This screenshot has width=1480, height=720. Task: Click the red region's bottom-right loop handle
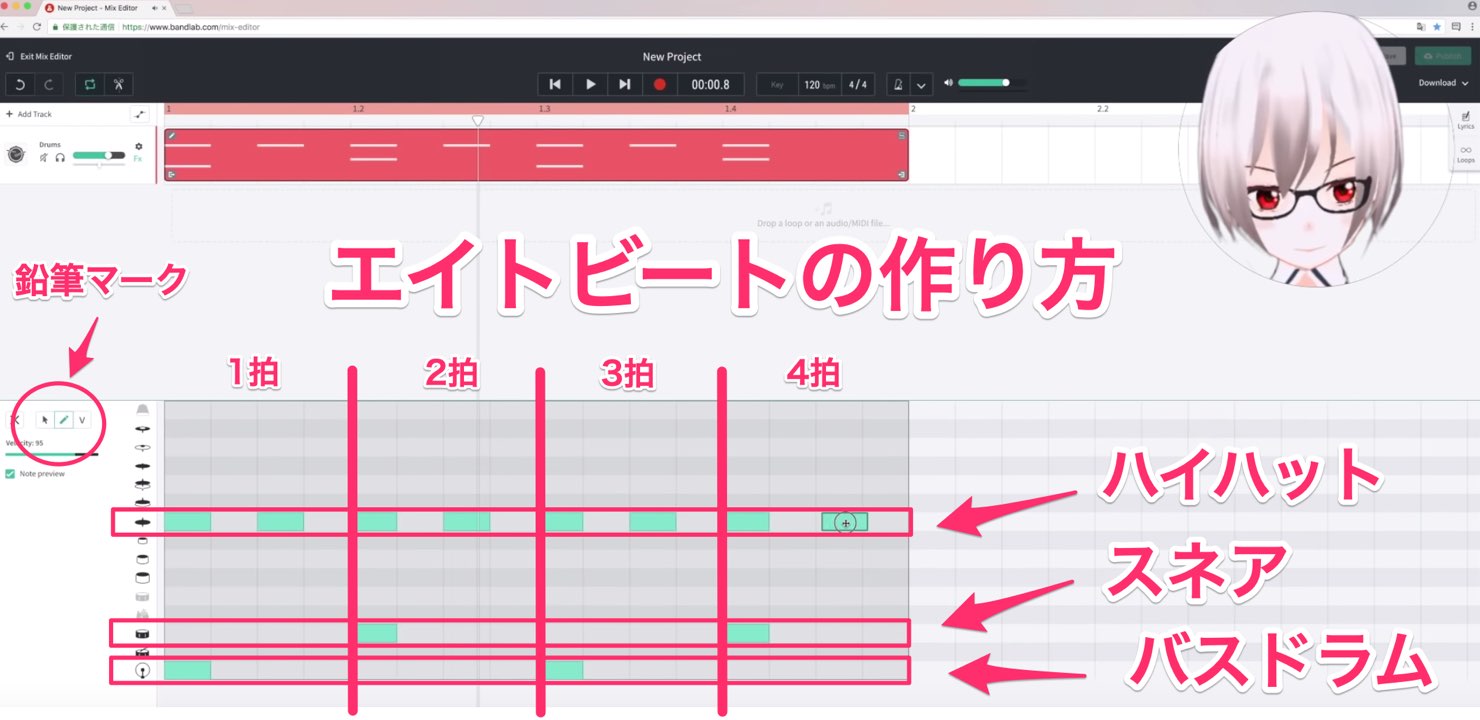tap(902, 175)
